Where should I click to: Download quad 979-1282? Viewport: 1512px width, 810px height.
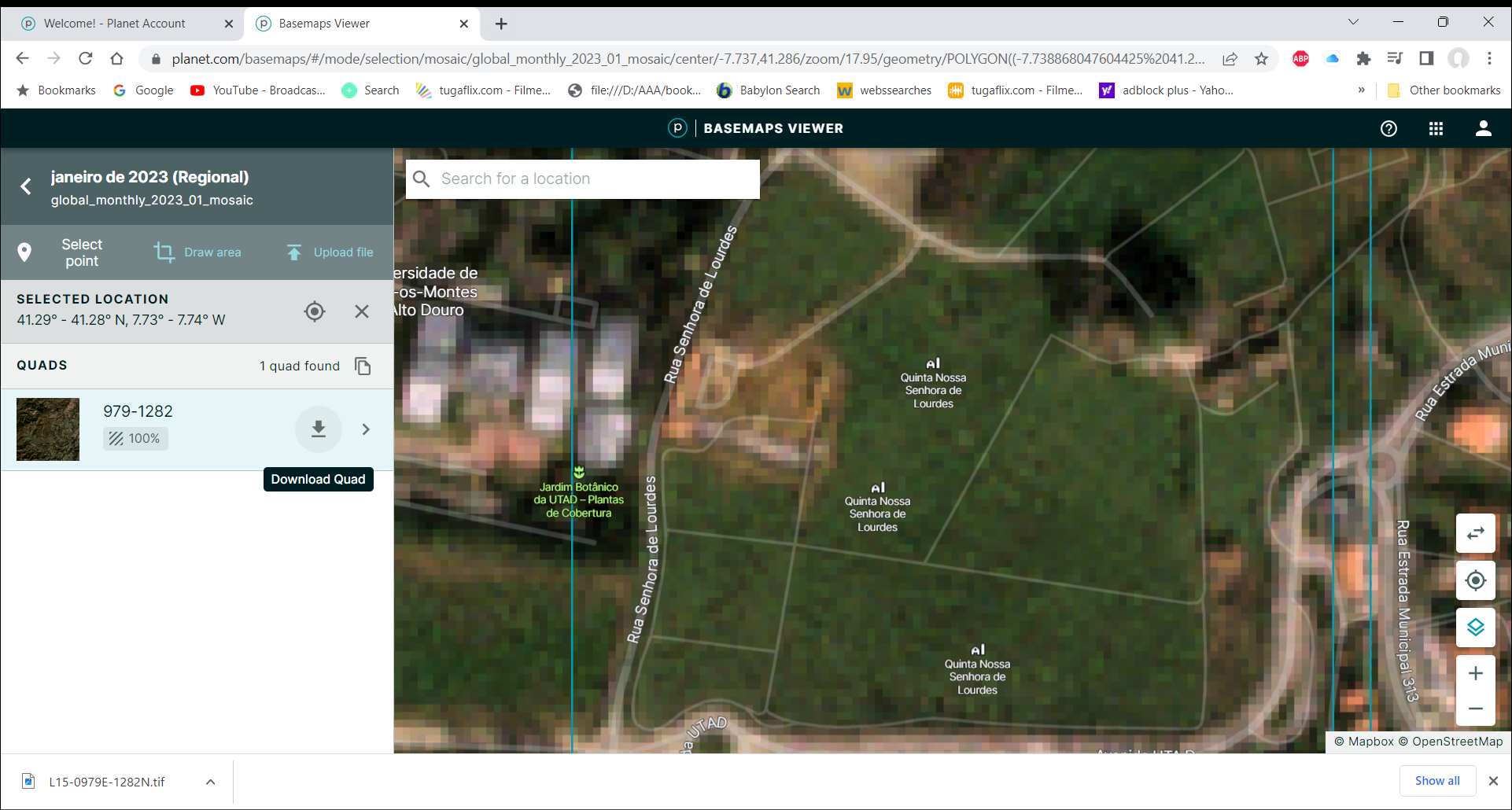point(319,429)
